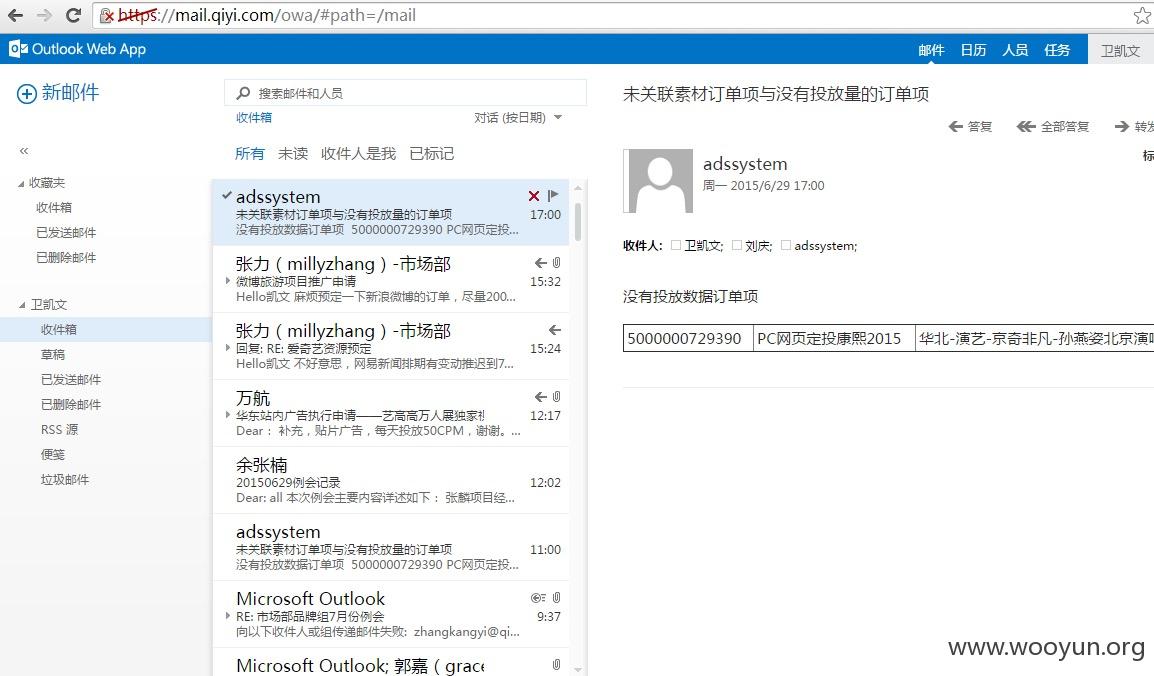The height and width of the screenshot is (676, 1154).
Task: Select the 未读 unread filter tab
Action: click(293, 153)
